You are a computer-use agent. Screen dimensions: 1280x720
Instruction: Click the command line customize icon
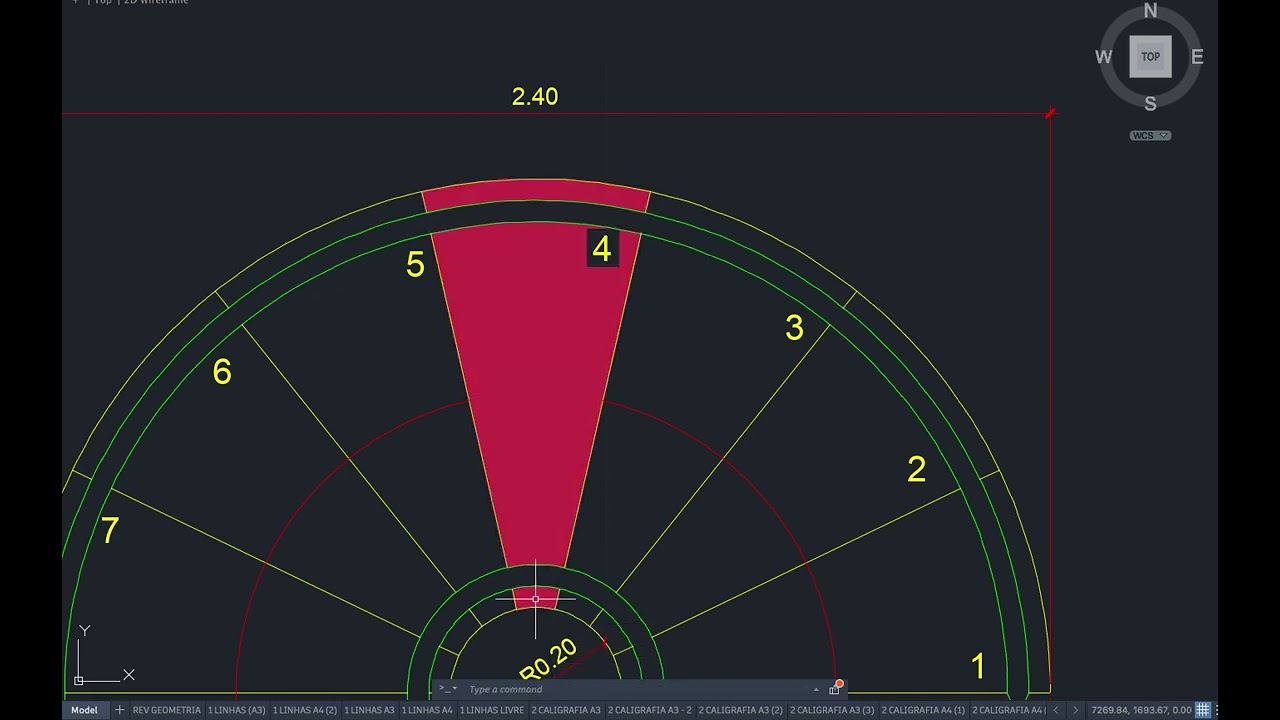tap(835, 688)
